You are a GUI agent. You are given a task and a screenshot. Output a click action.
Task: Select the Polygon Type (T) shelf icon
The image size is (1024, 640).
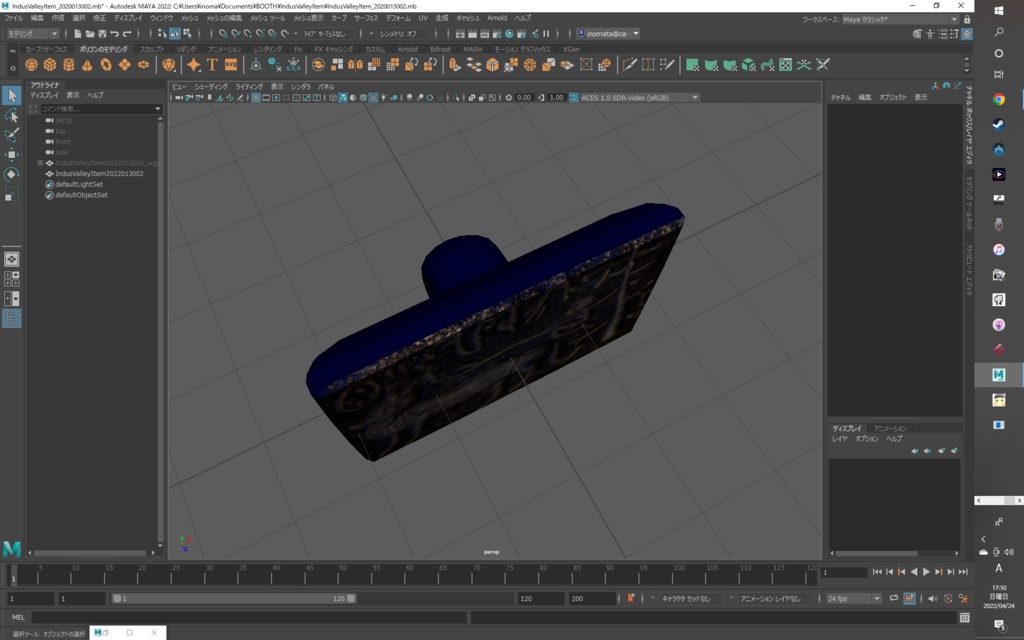coord(211,65)
